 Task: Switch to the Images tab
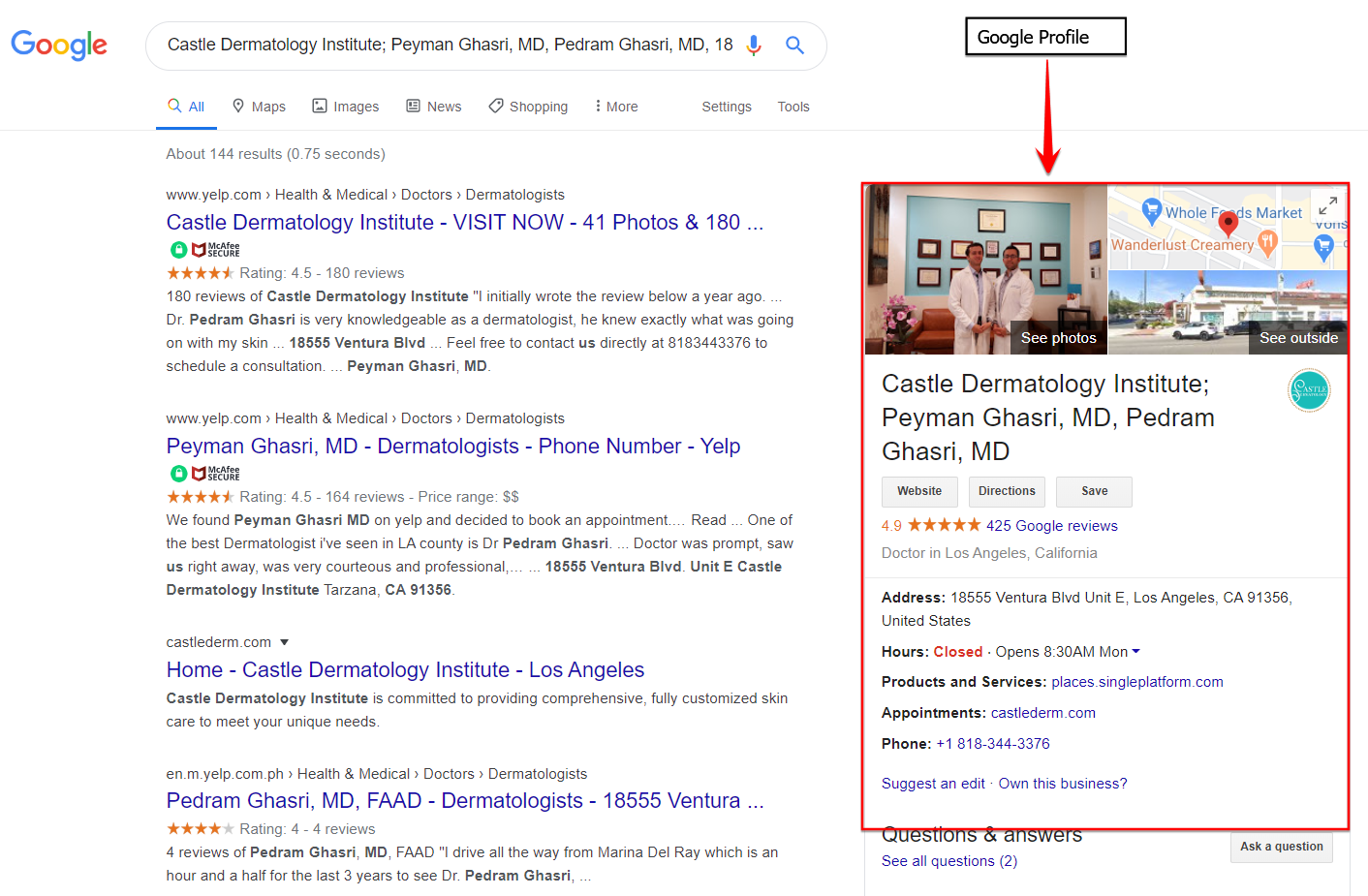coord(346,107)
